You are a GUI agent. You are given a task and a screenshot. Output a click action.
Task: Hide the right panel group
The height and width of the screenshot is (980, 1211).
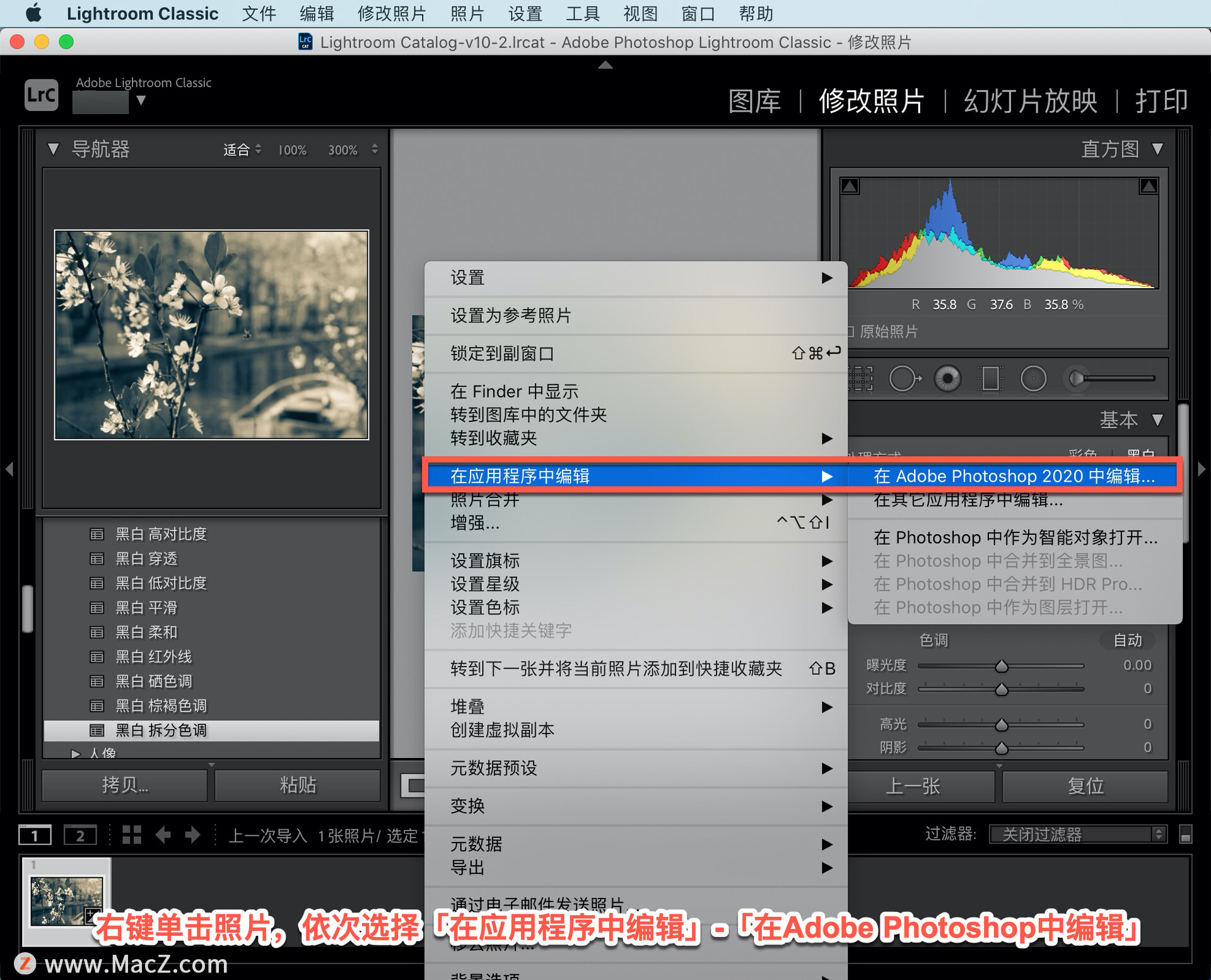pyautogui.click(x=1202, y=469)
